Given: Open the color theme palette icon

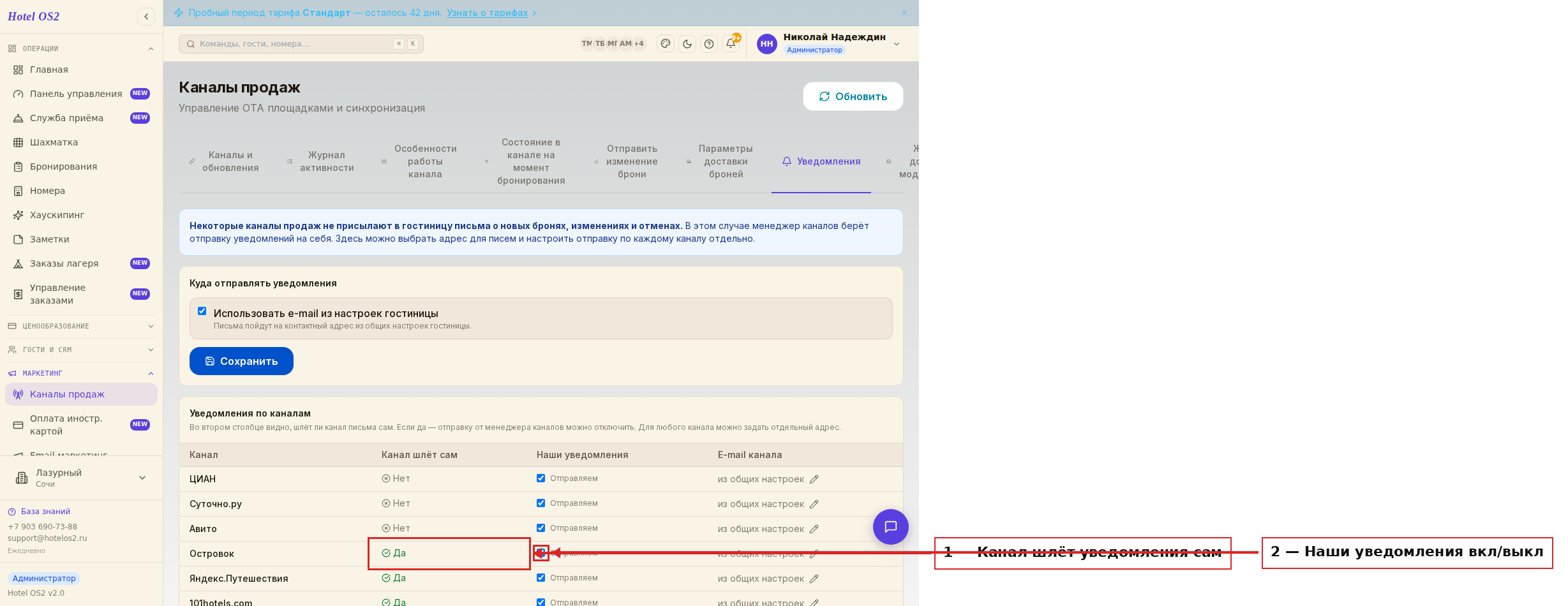Looking at the screenshot, I should pyautogui.click(x=666, y=44).
